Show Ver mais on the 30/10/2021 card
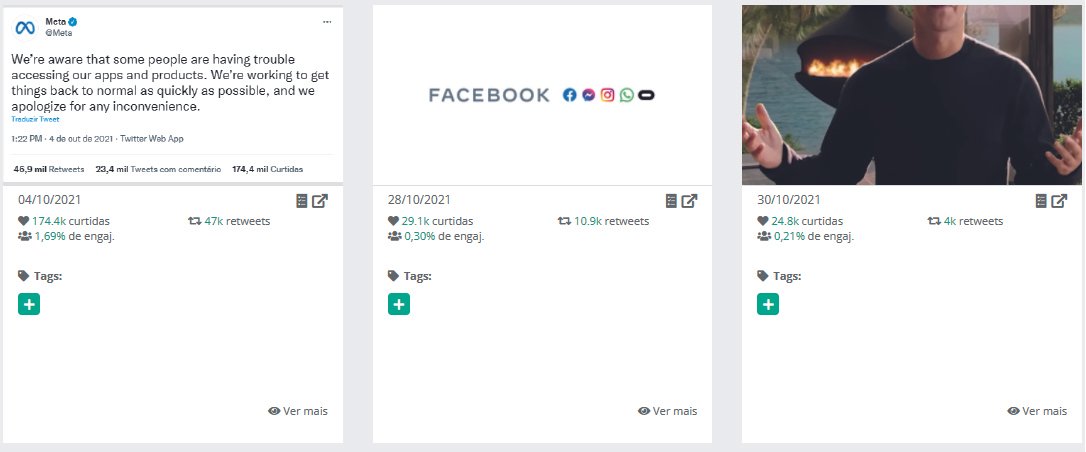The width and height of the screenshot is (1086, 452). pyautogui.click(x=1037, y=411)
